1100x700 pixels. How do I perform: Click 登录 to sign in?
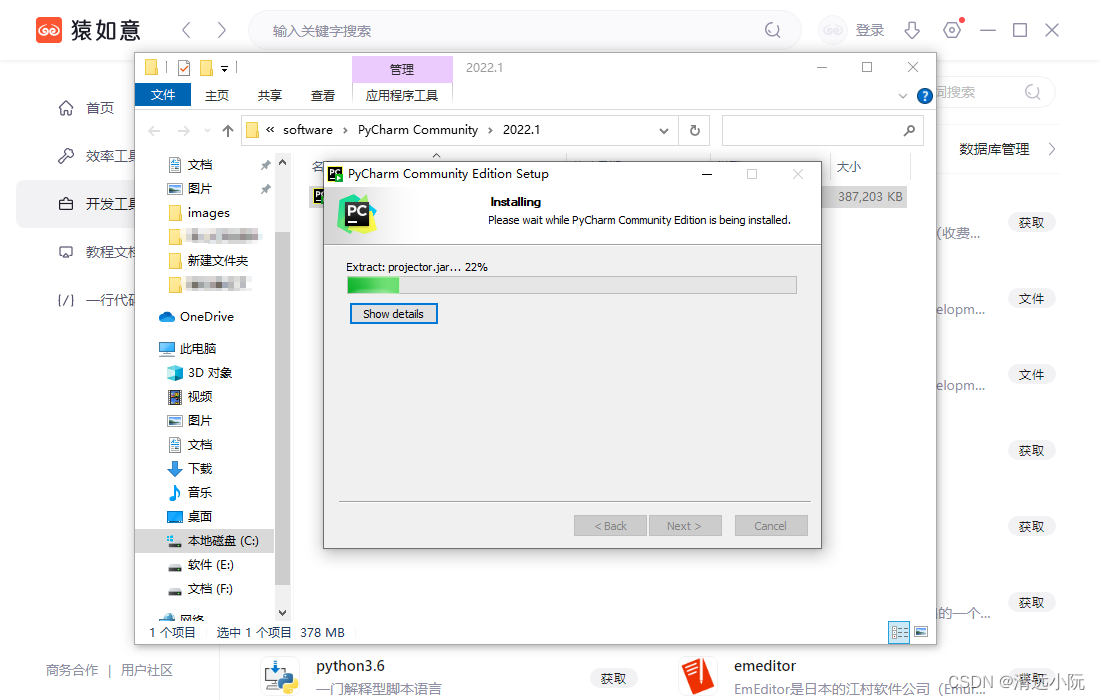[870, 30]
